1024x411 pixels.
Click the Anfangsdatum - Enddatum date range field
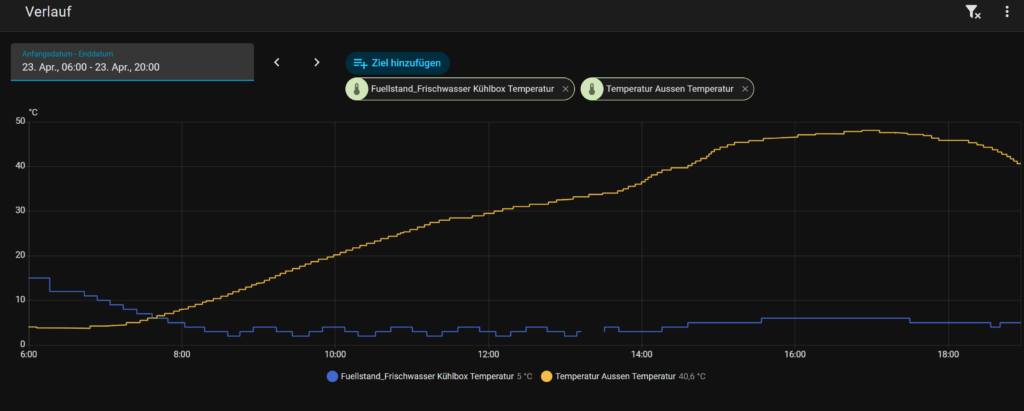pos(132,62)
